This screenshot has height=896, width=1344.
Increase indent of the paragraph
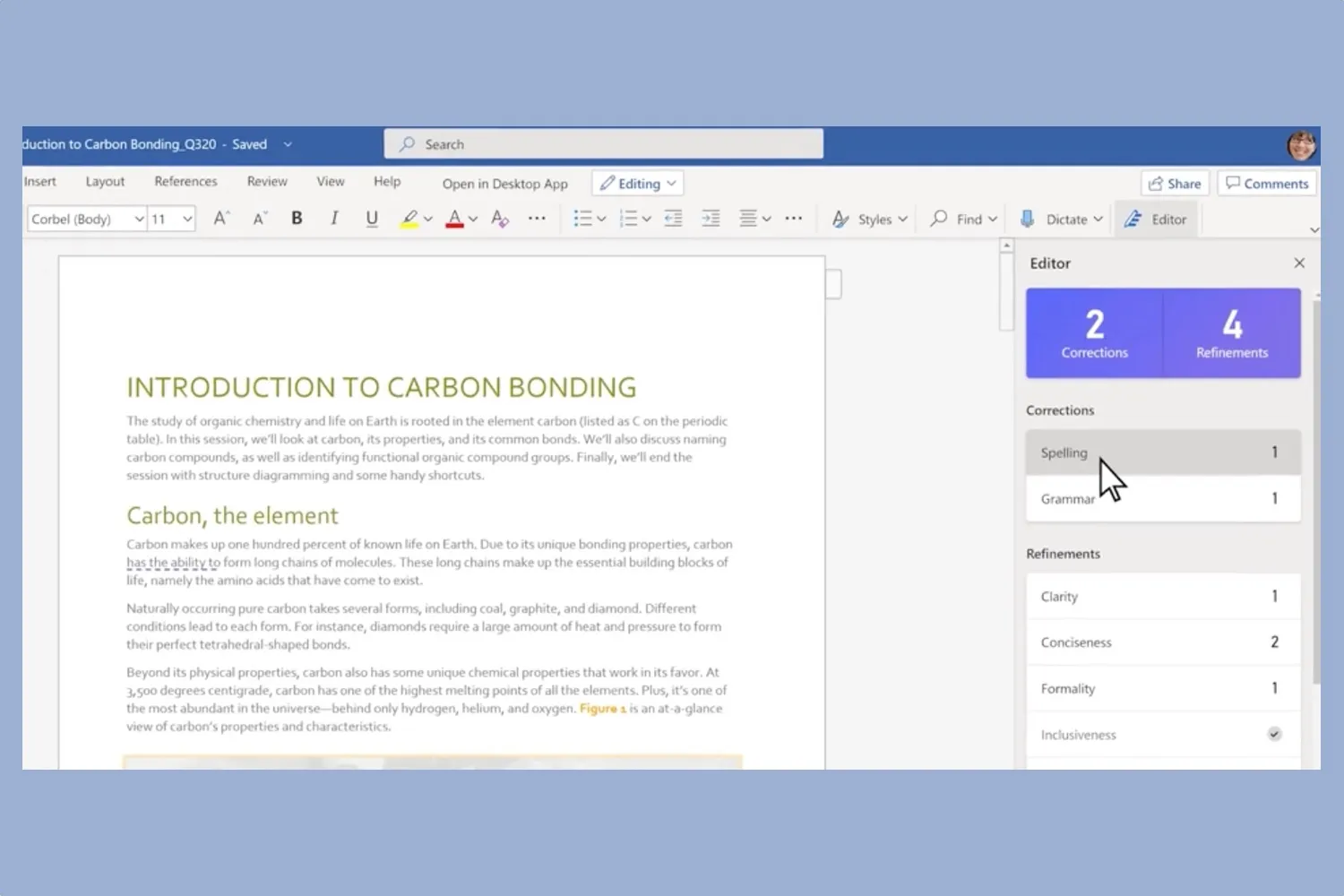pyautogui.click(x=711, y=219)
